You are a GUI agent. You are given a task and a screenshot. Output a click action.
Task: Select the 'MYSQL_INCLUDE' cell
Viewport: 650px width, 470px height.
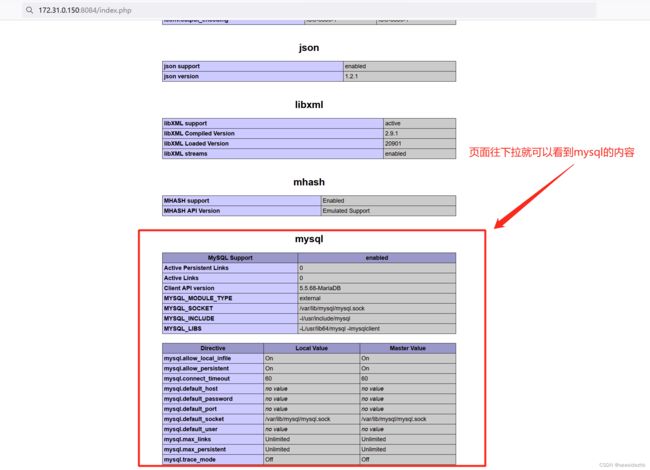[x=230, y=318]
